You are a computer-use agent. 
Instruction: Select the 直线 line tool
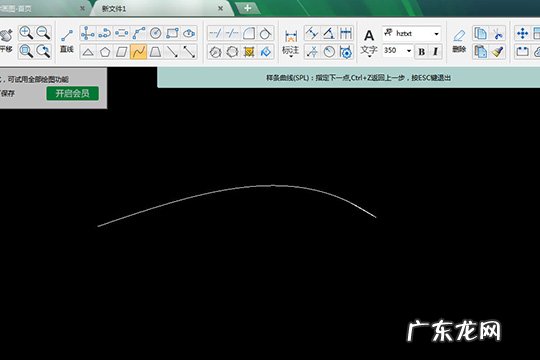tap(67, 41)
